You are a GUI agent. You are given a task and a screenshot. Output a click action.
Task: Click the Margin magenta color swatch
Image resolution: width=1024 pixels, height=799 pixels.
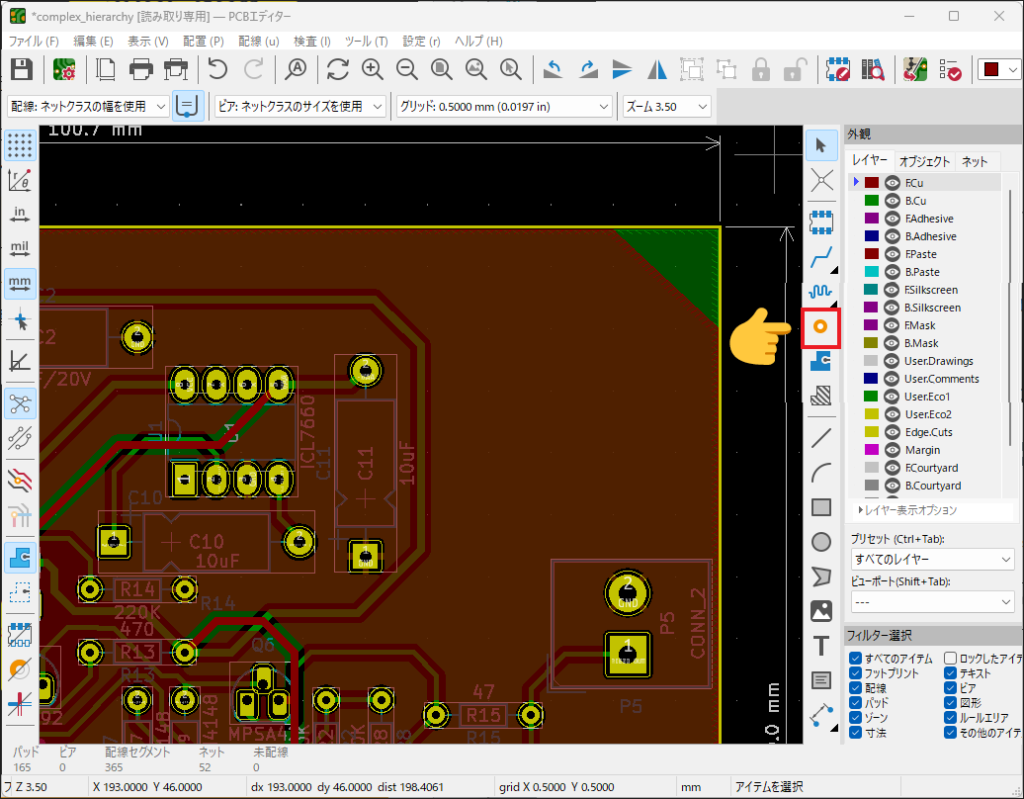872,449
